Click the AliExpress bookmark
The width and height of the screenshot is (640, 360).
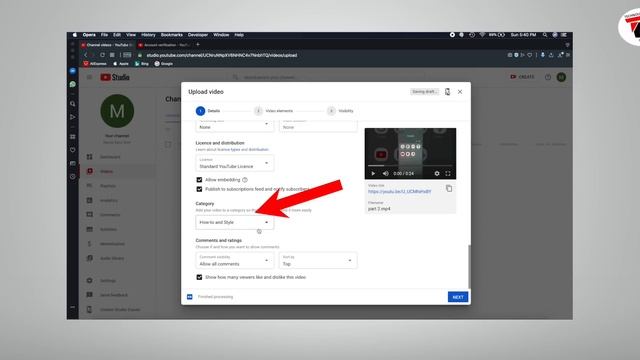pos(95,64)
